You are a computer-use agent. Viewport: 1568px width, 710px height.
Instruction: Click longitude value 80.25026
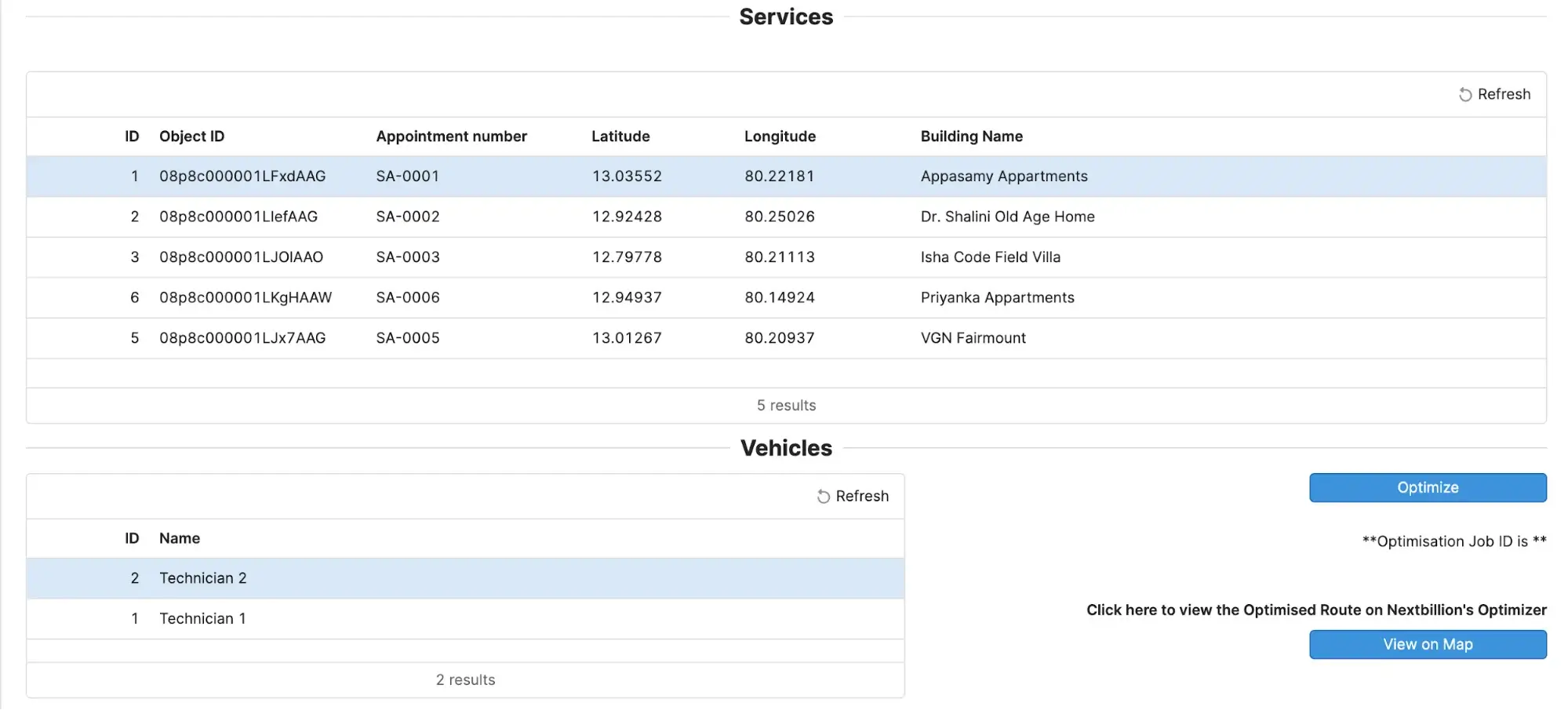coord(780,217)
